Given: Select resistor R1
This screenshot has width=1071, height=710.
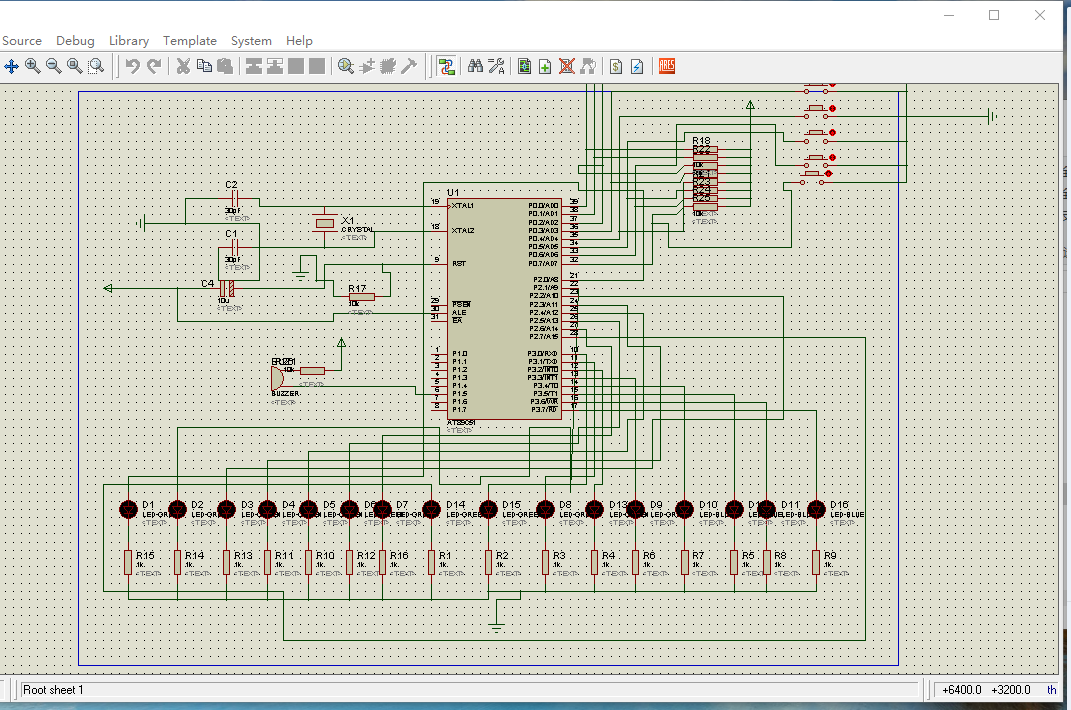Looking at the screenshot, I should click(x=432, y=562).
